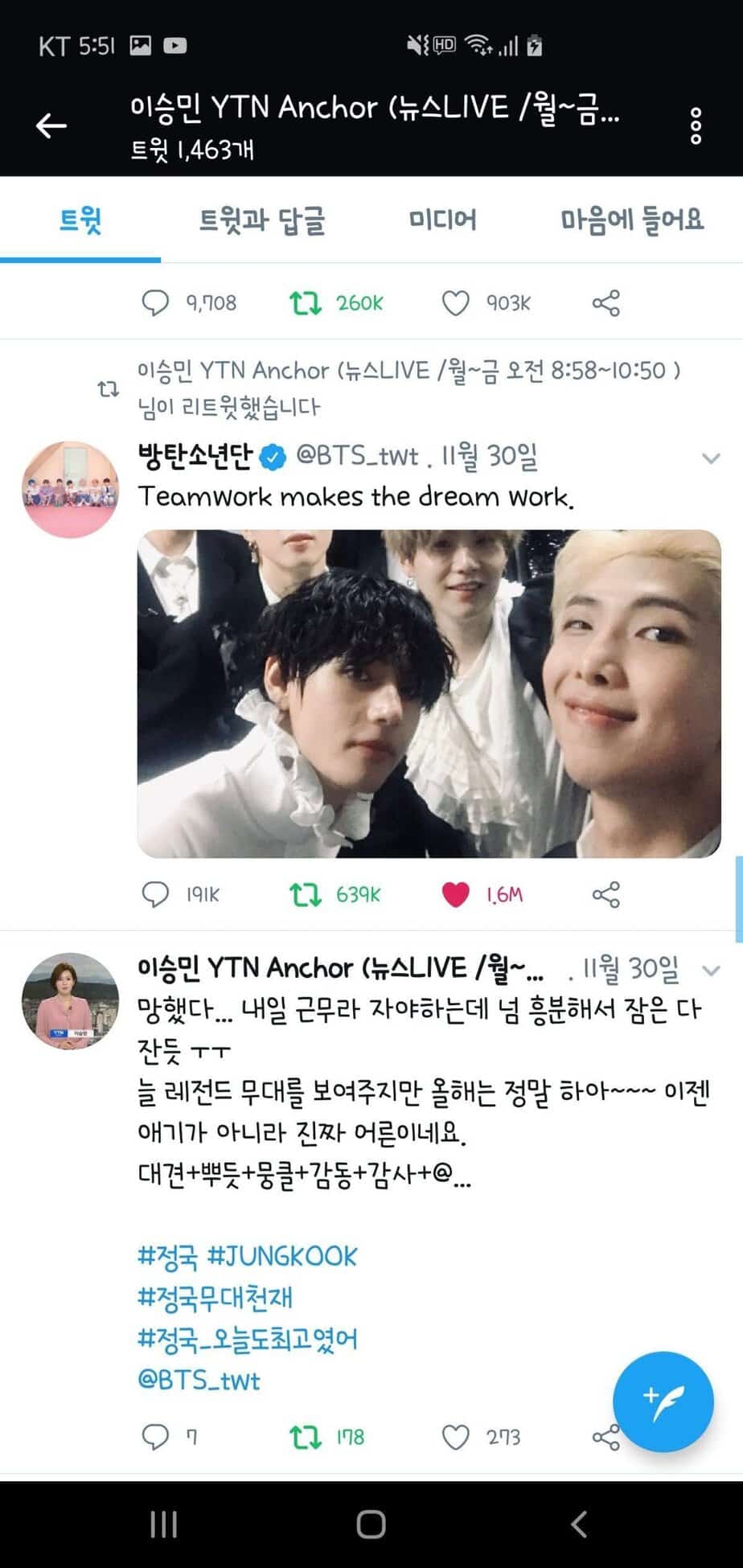Unlike the BTS tweet with 1.6M hearts
The height and width of the screenshot is (1568, 743).
(x=456, y=894)
